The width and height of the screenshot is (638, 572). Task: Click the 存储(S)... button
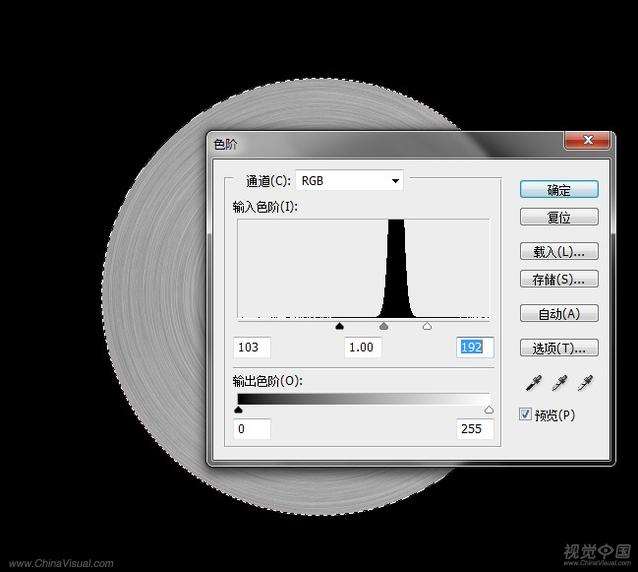(559, 279)
